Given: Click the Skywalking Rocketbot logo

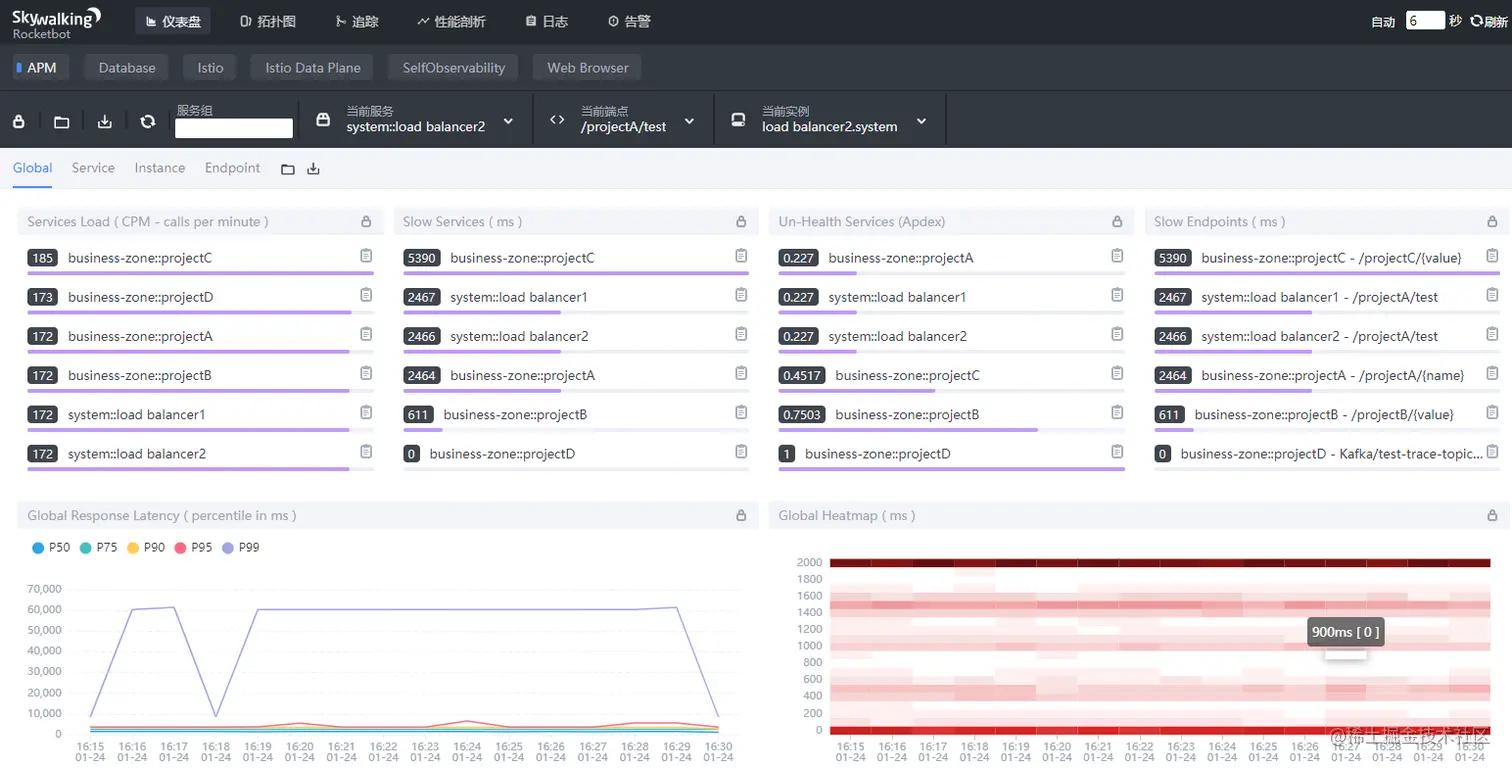Looking at the screenshot, I should [56, 23].
